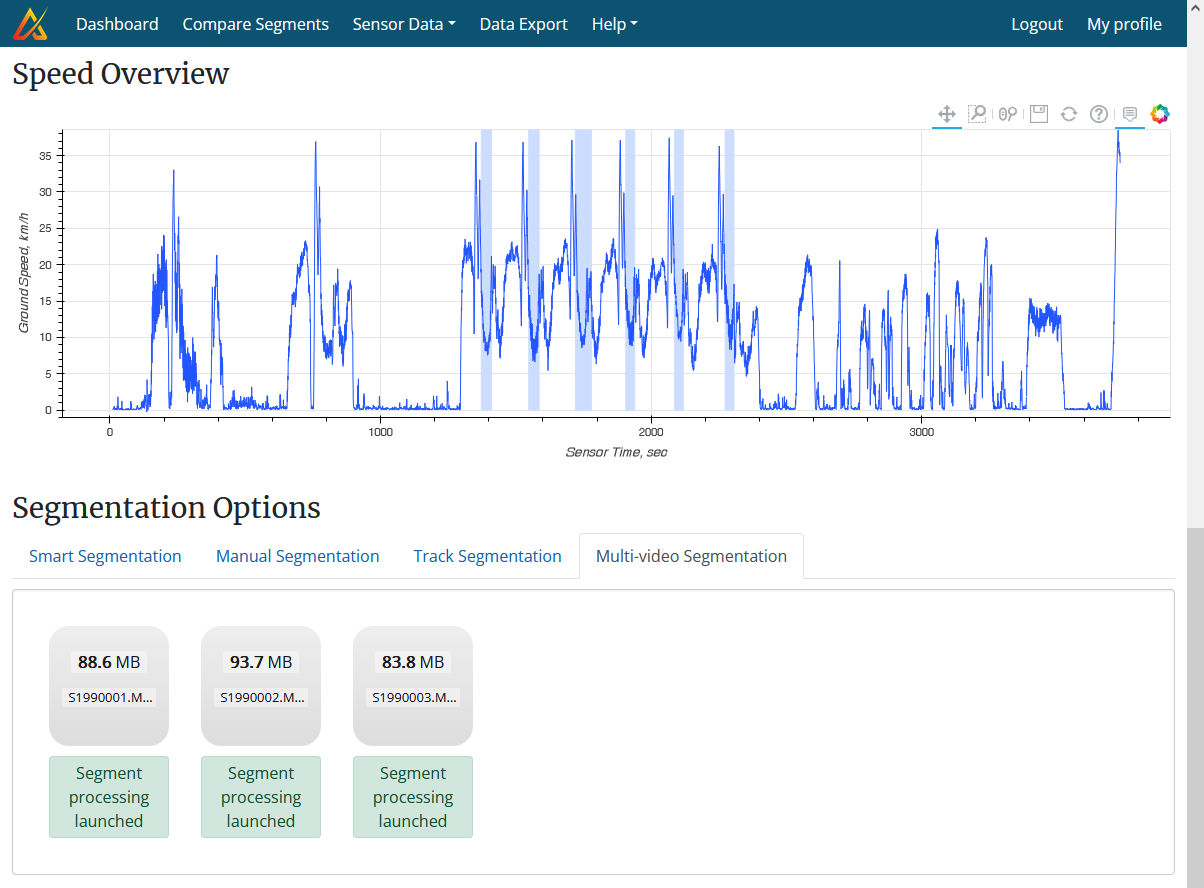
Task: Toggle the Hover tooltip tool
Action: click(1130, 114)
